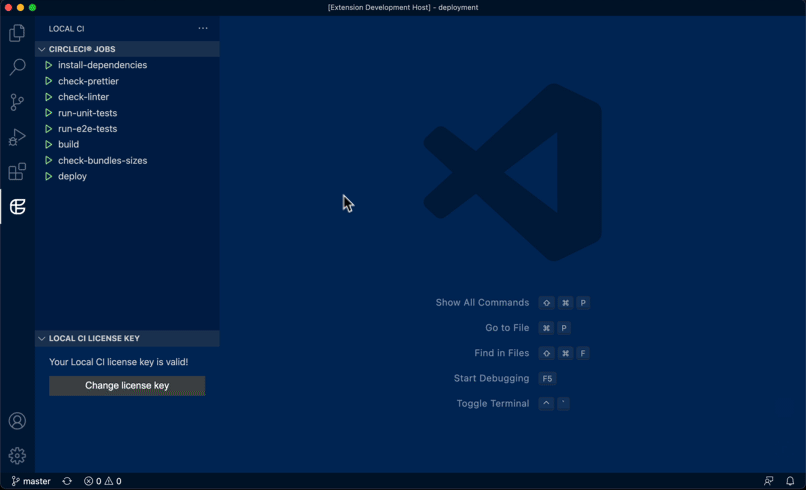
Task: Run the check-prettier job play icon
Action: click(48, 81)
